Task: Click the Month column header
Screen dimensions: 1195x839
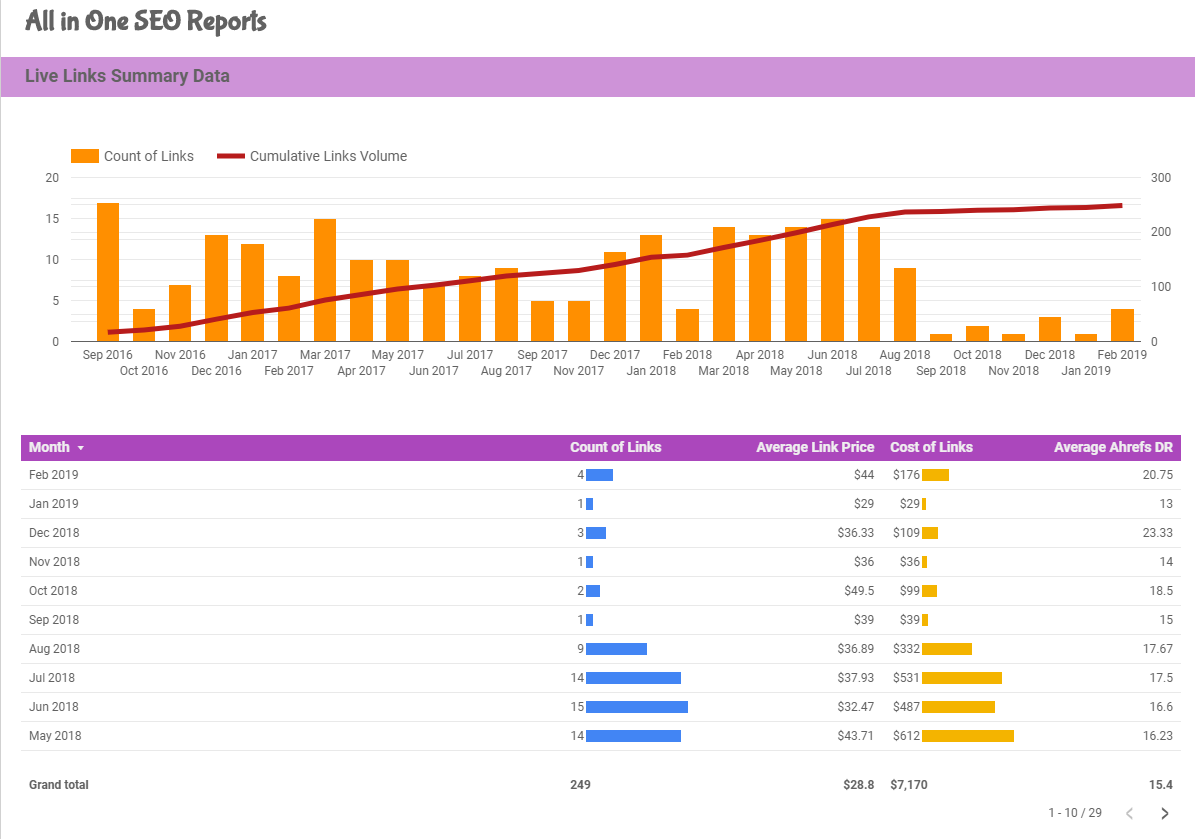Action: (49, 447)
